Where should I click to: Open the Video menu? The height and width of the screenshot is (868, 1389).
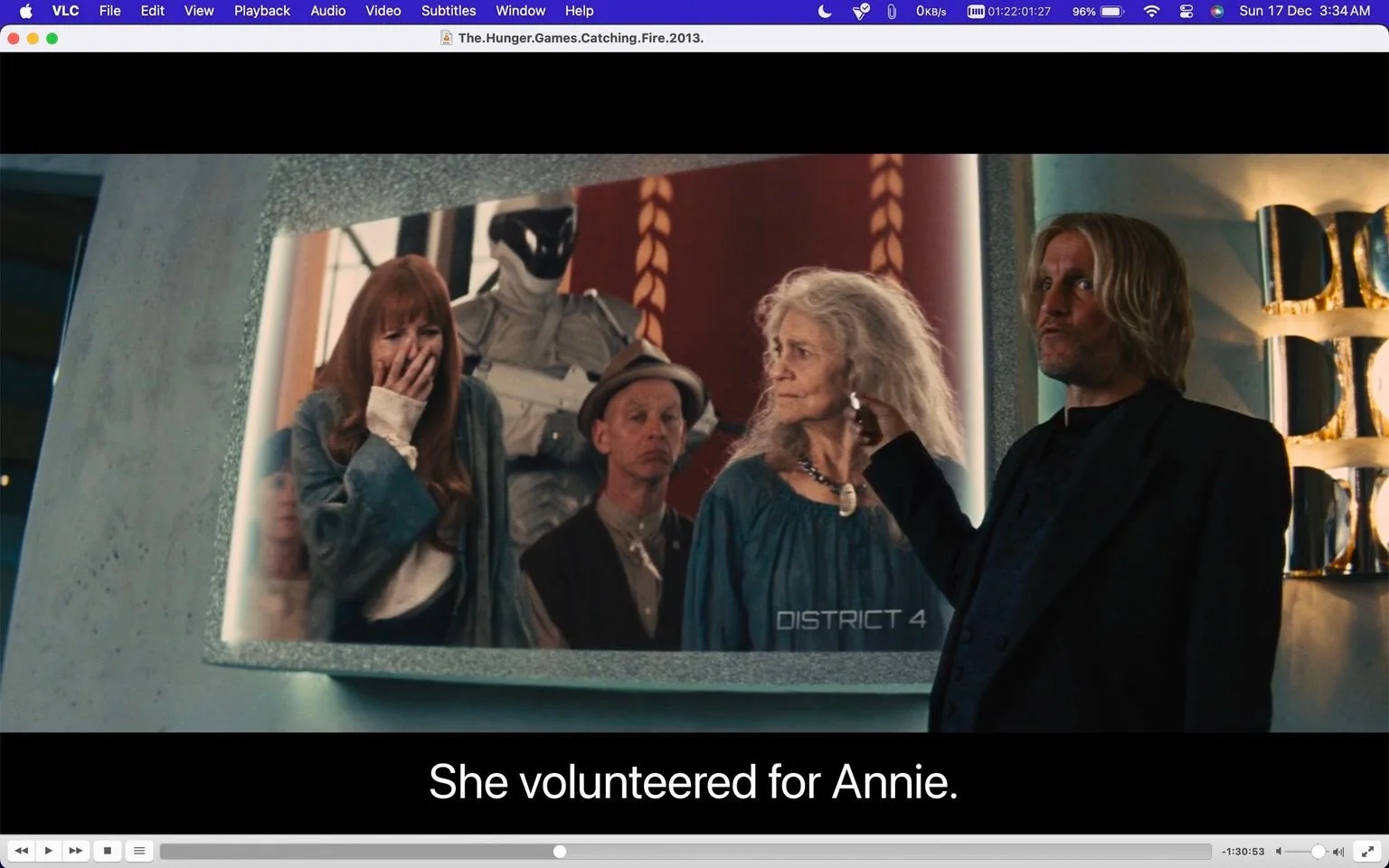tap(383, 11)
